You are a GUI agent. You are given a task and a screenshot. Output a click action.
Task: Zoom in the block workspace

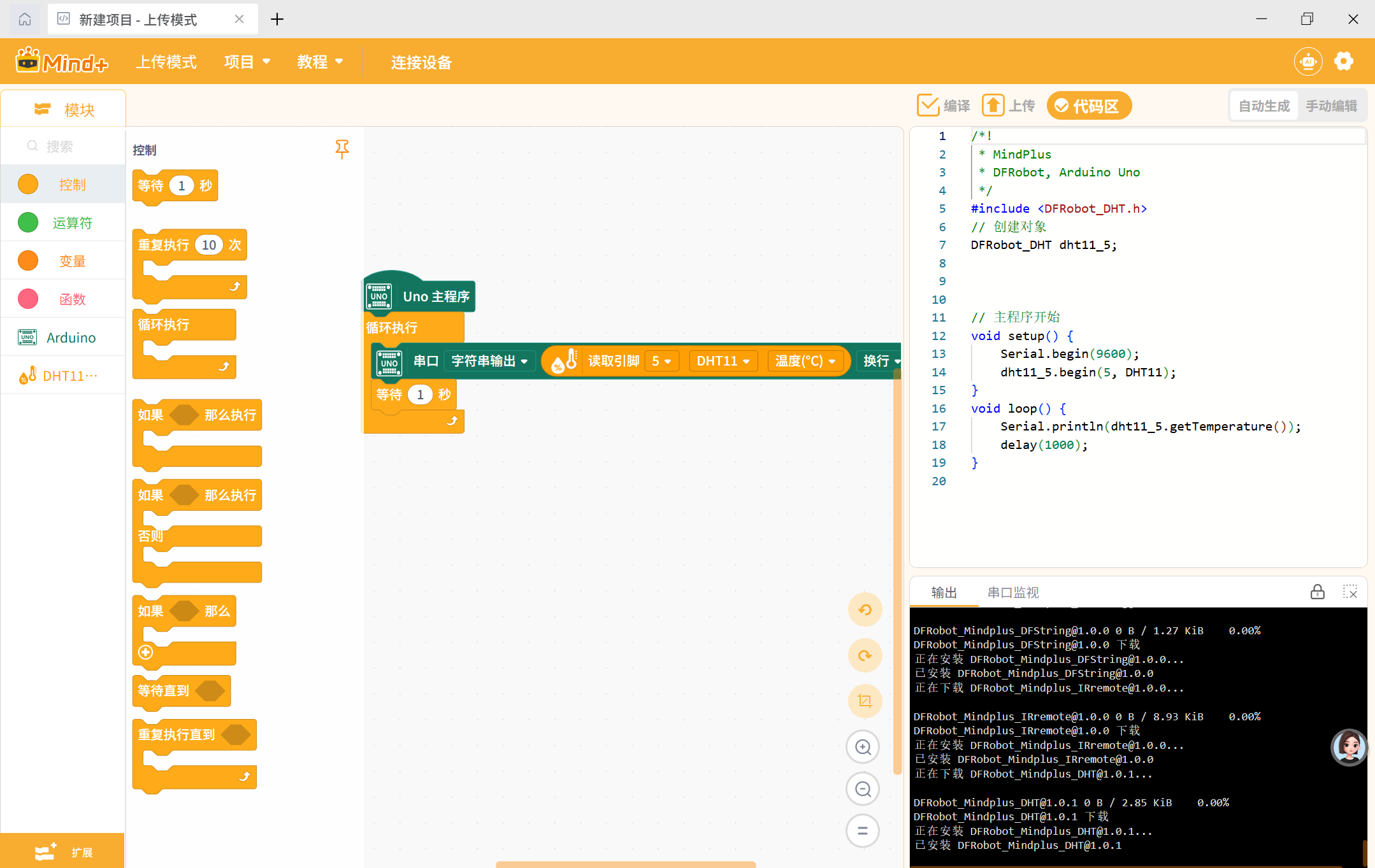click(x=863, y=747)
